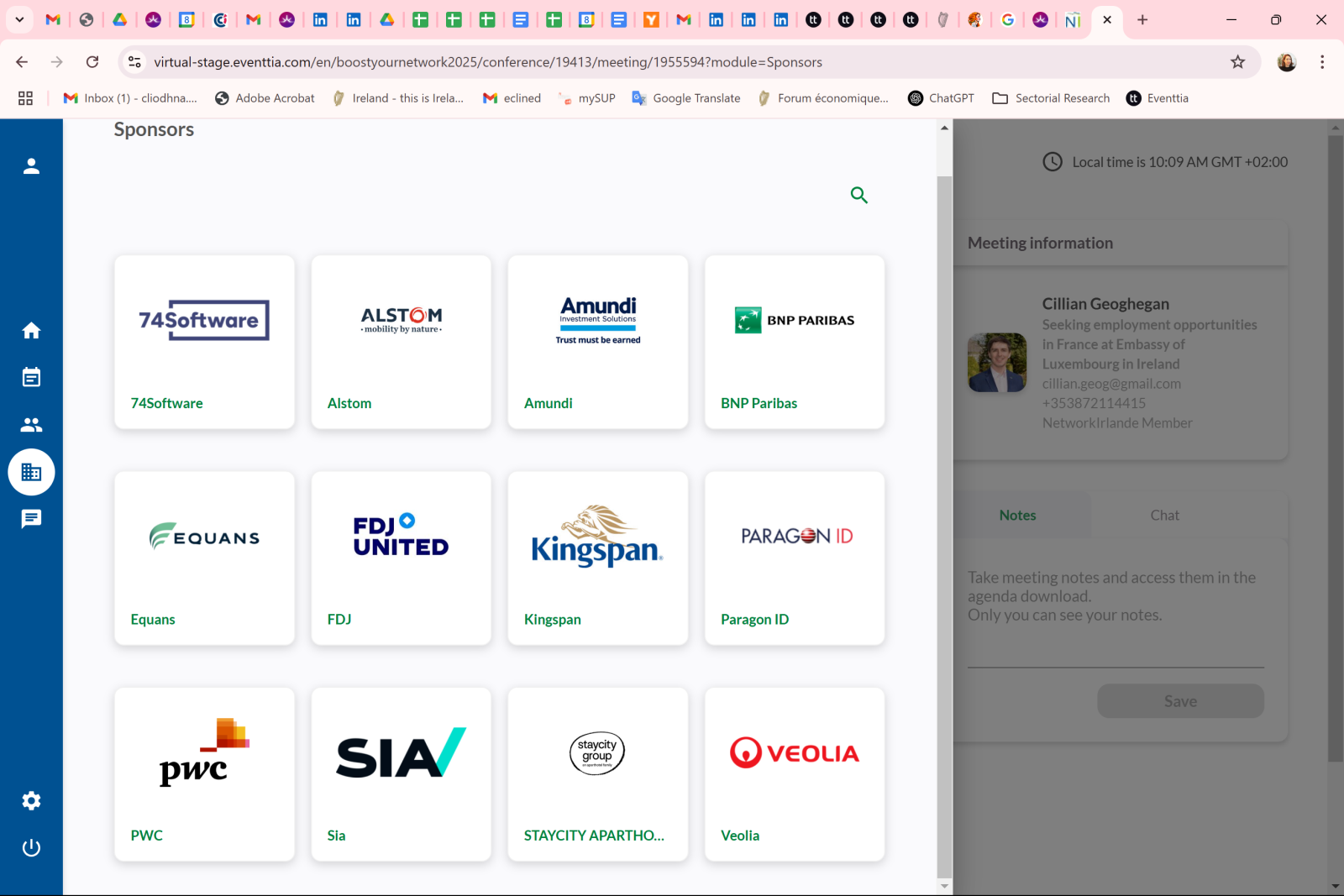Click sponsors list scroll-down arrow
This screenshot has width=1344, height=896.
point(944,886)
